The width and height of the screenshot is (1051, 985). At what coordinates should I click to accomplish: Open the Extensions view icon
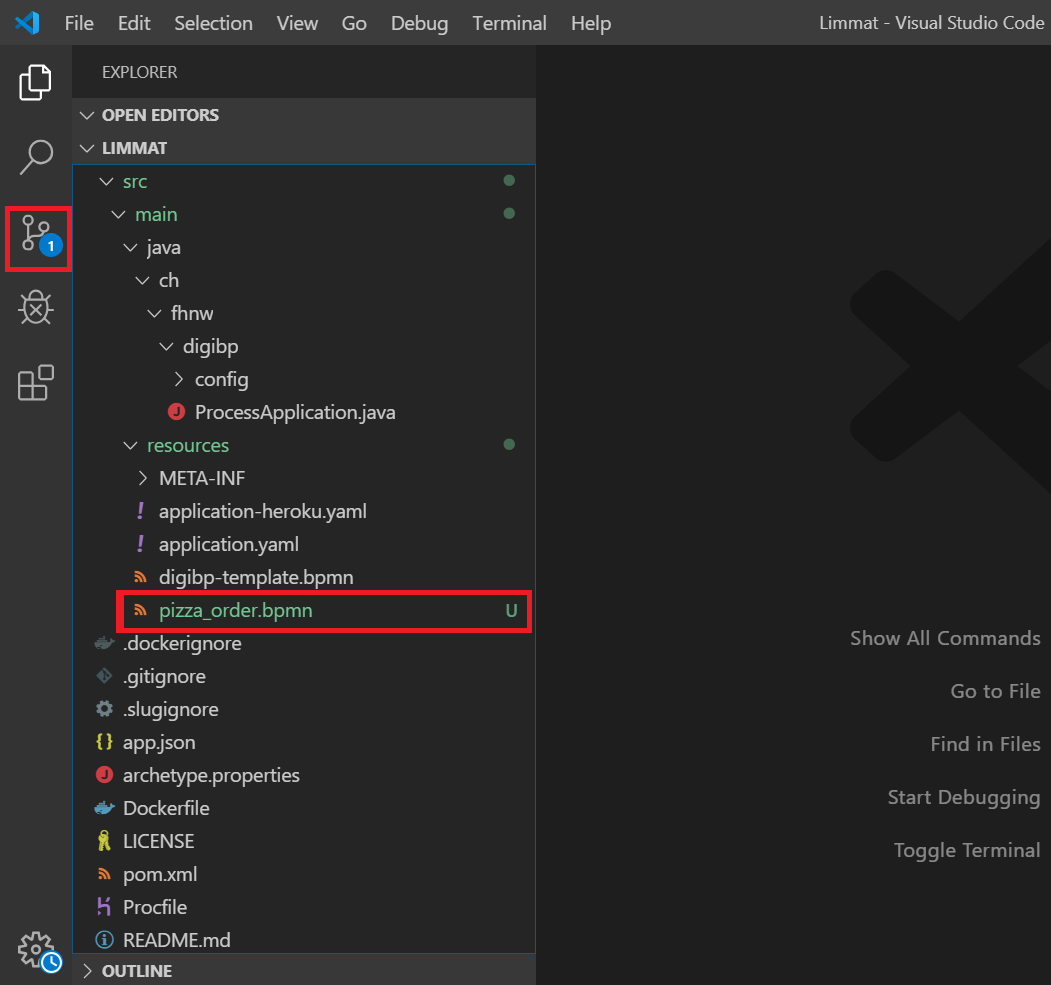click(36, 383)
